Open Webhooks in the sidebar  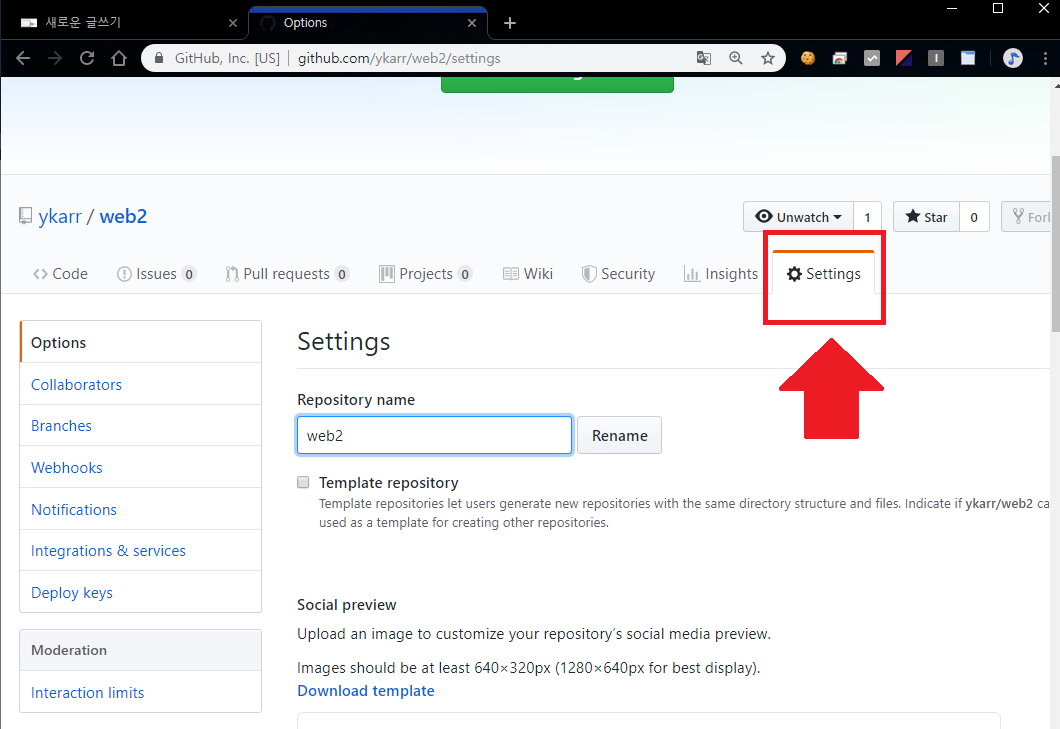click(x=141, y=467)
